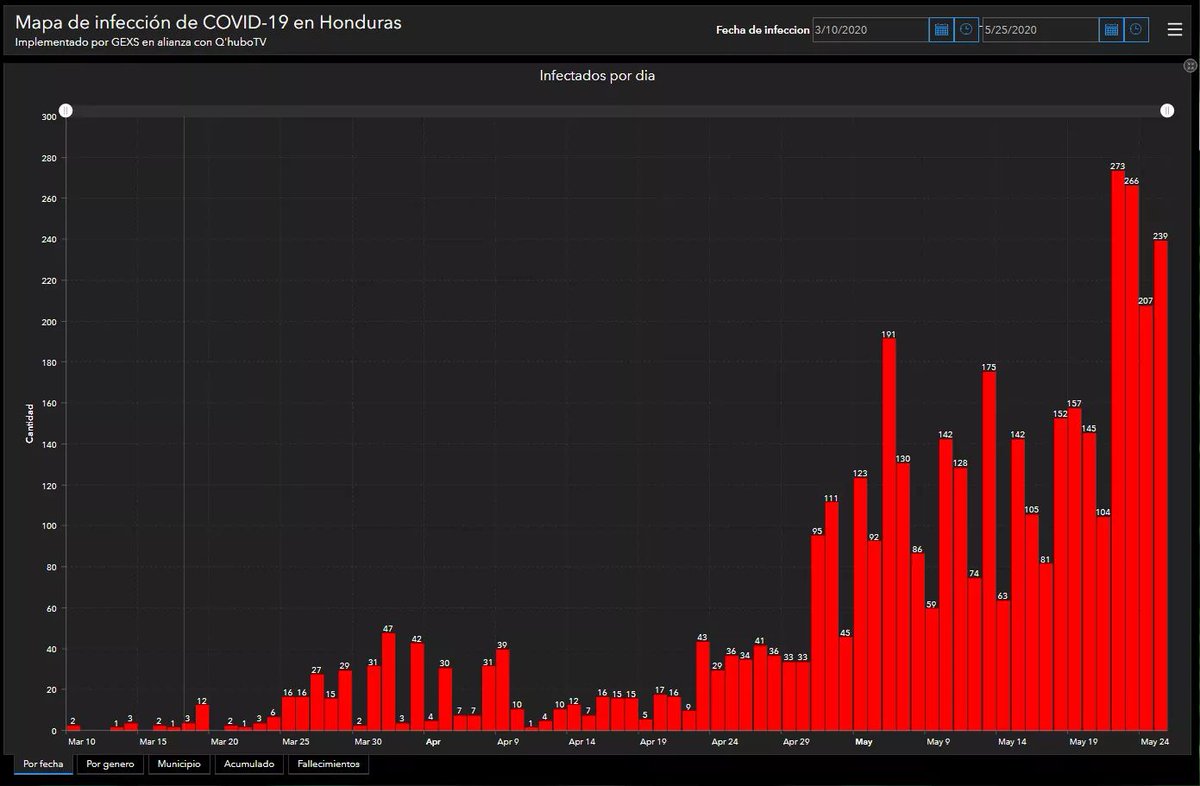Select the bar labeled 157
Screen dimensions: 1200x786
pyautogui.click(x=1075, y=570)
